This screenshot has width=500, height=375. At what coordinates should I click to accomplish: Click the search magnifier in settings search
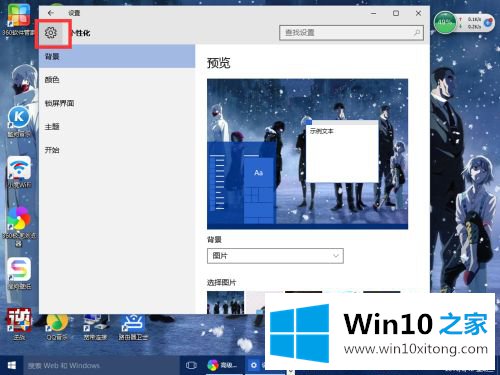(x=417, y=33)
